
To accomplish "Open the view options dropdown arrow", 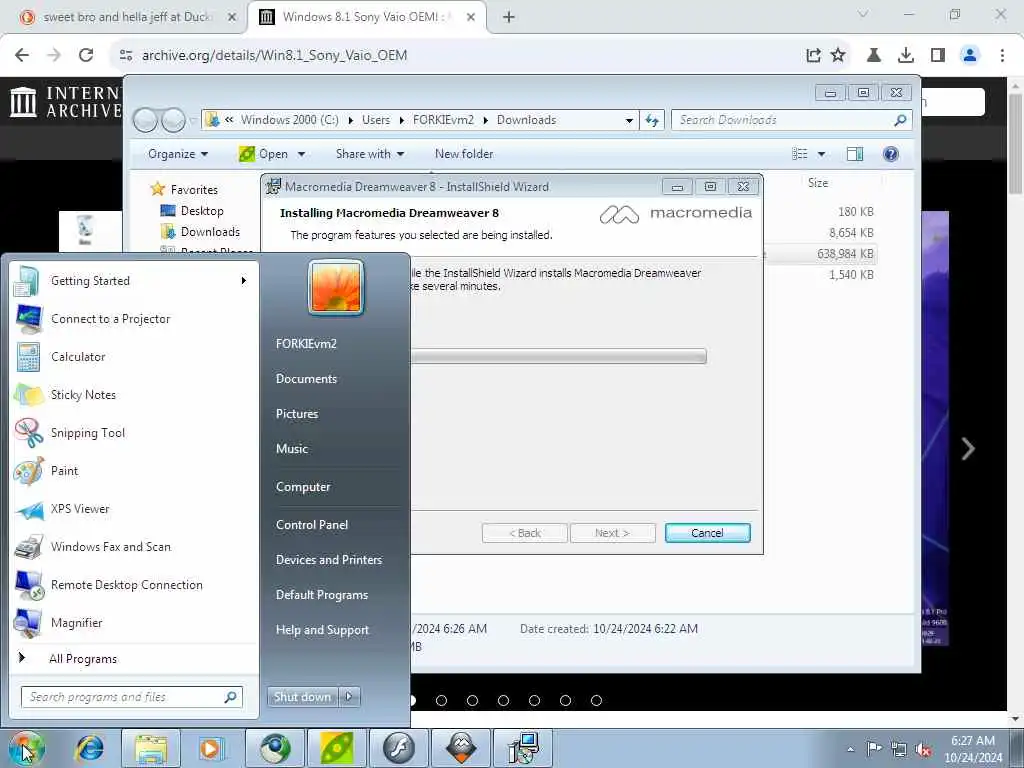I will coord(822,154).
